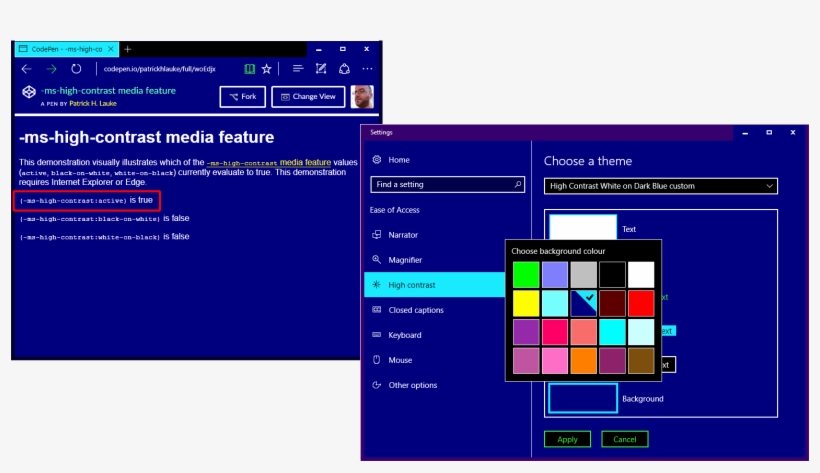Add page to favorites with star icon
The width and height of the screenshot is (820, 473).
pyautogui.click(x=267, y=69)
